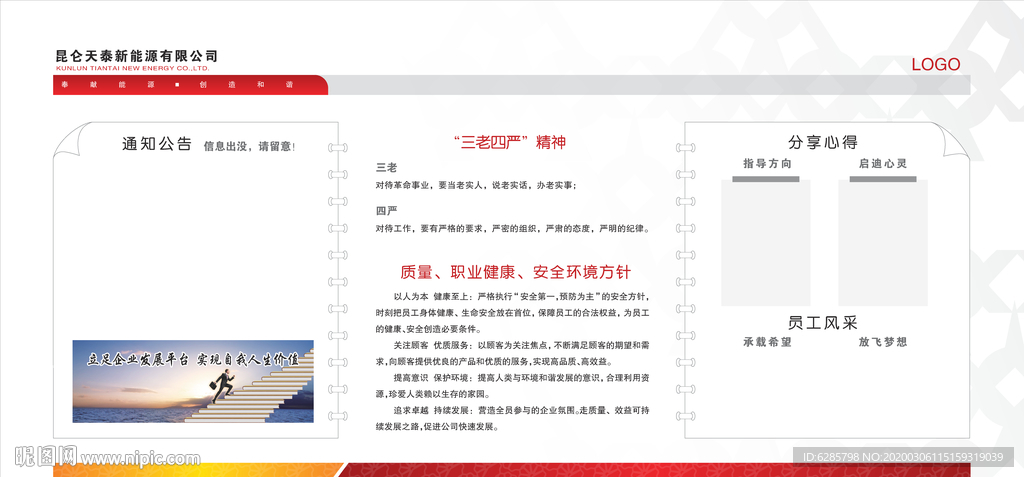Click paragraph starting 提高意识 保护环境
Viewport: 1024px width, 477px height.
tap(513, 386)
